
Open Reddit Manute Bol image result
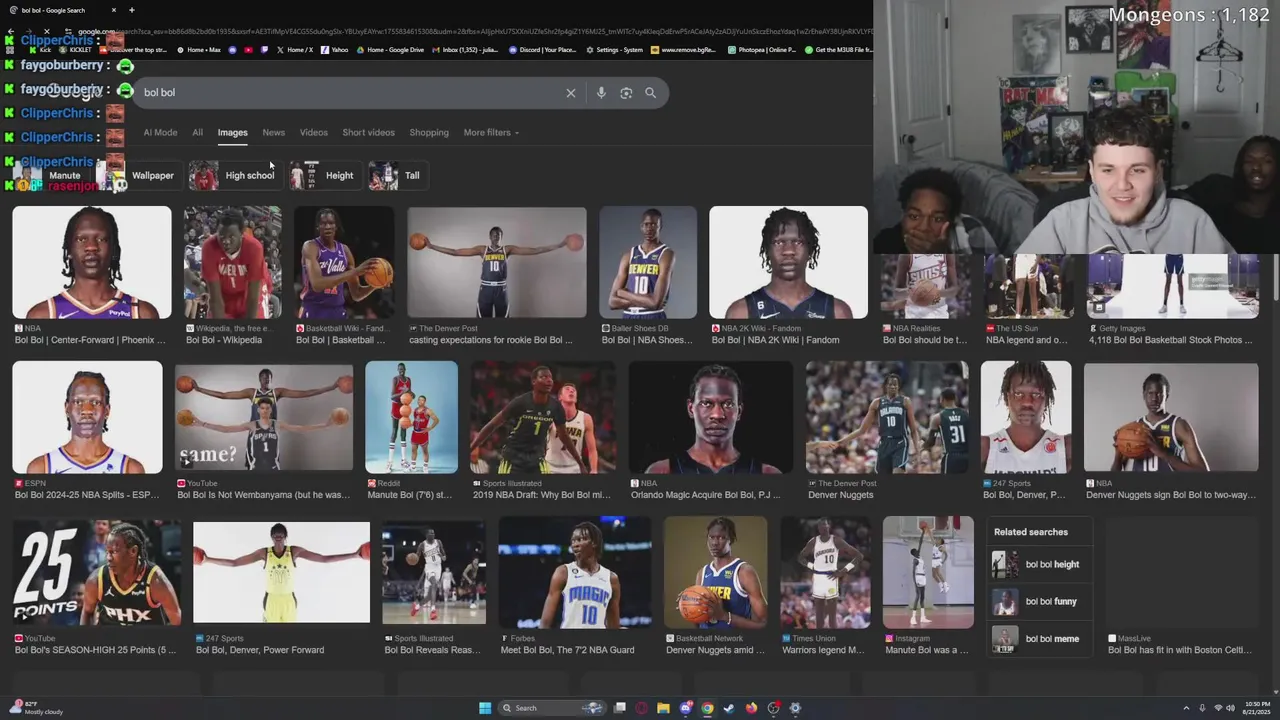pos(411,417)
